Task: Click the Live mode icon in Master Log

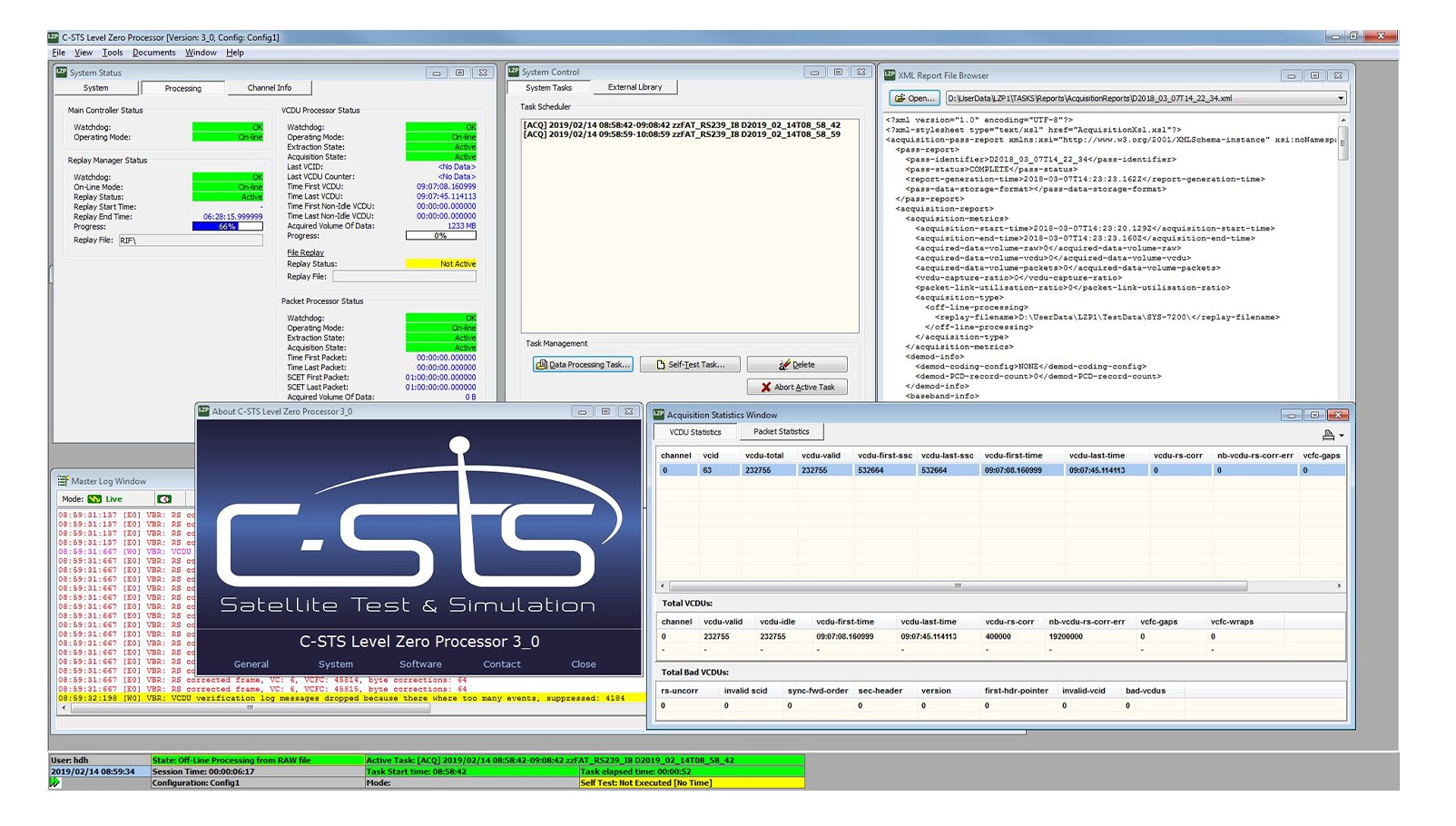Action: [94, 499]
